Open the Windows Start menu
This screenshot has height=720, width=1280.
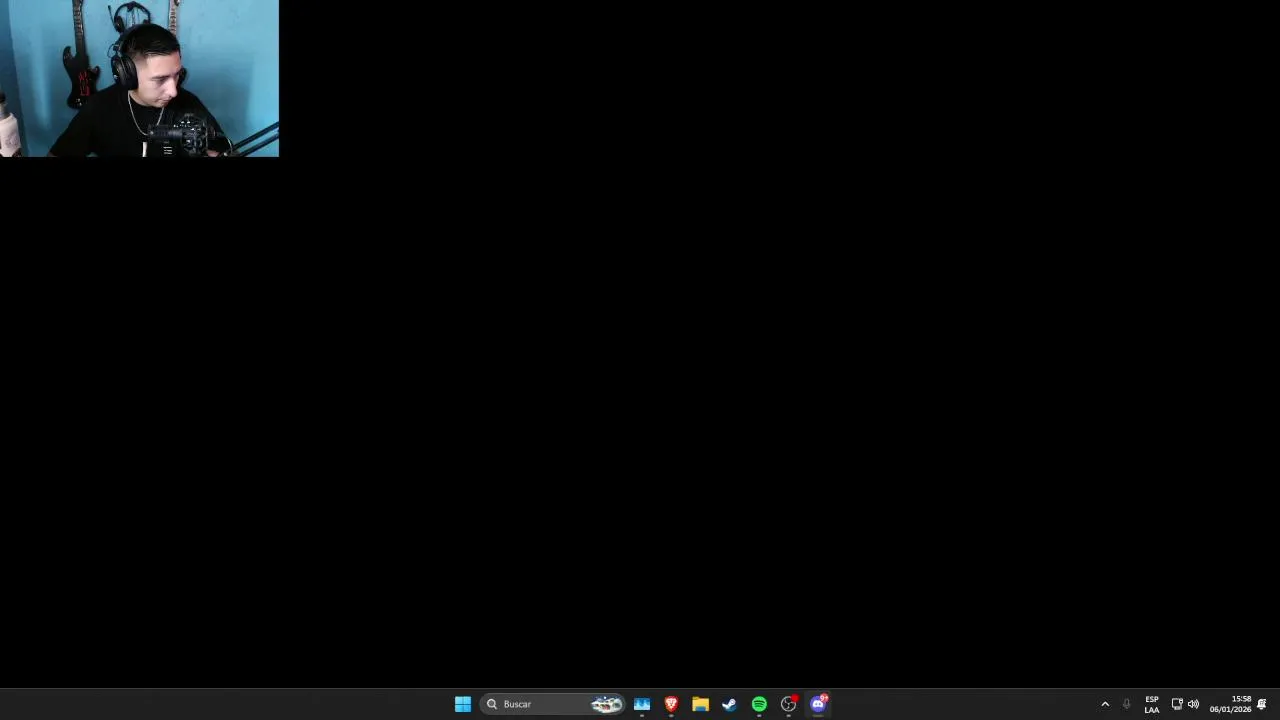tap(463, 704)
